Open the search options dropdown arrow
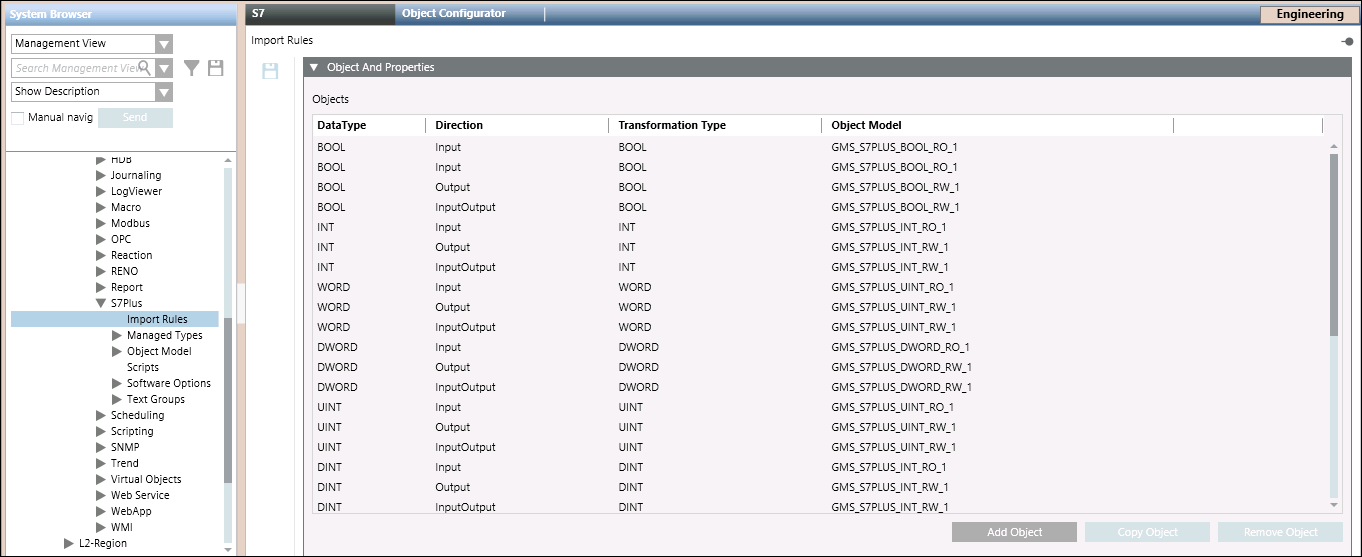 (164, 68)
